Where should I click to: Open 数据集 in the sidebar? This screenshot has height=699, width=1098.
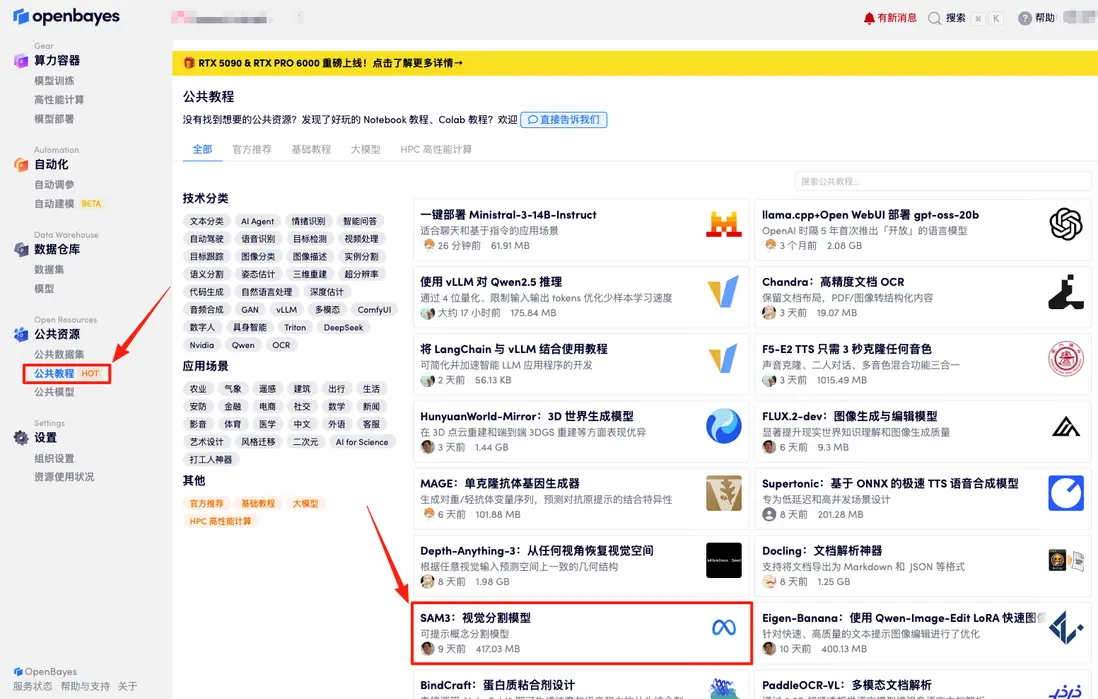coord(49,270)
